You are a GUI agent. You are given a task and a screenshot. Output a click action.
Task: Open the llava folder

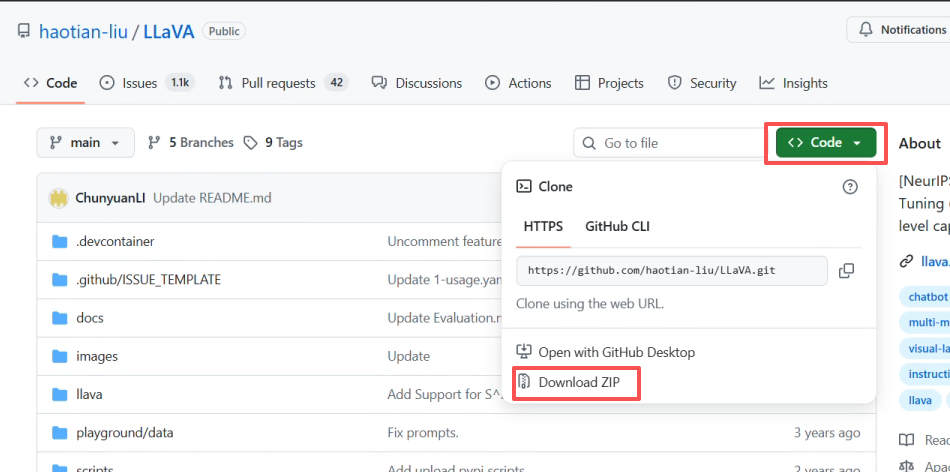tap(89, 394)
